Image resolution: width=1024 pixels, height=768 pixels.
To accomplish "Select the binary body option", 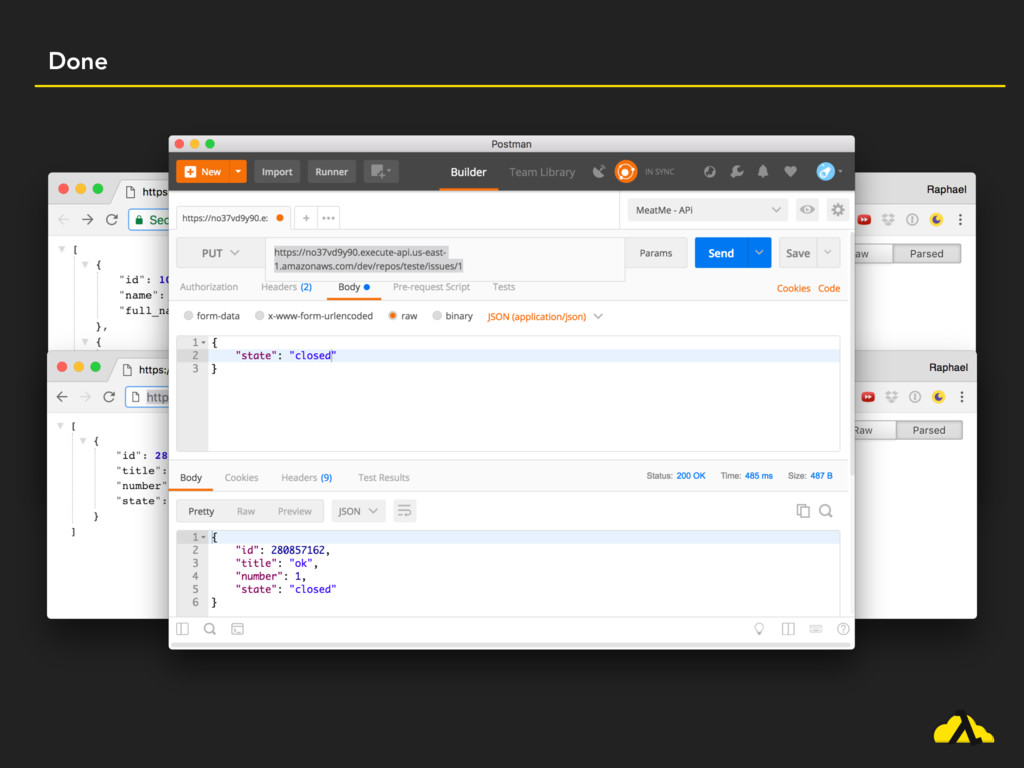I will click(437, 316).
